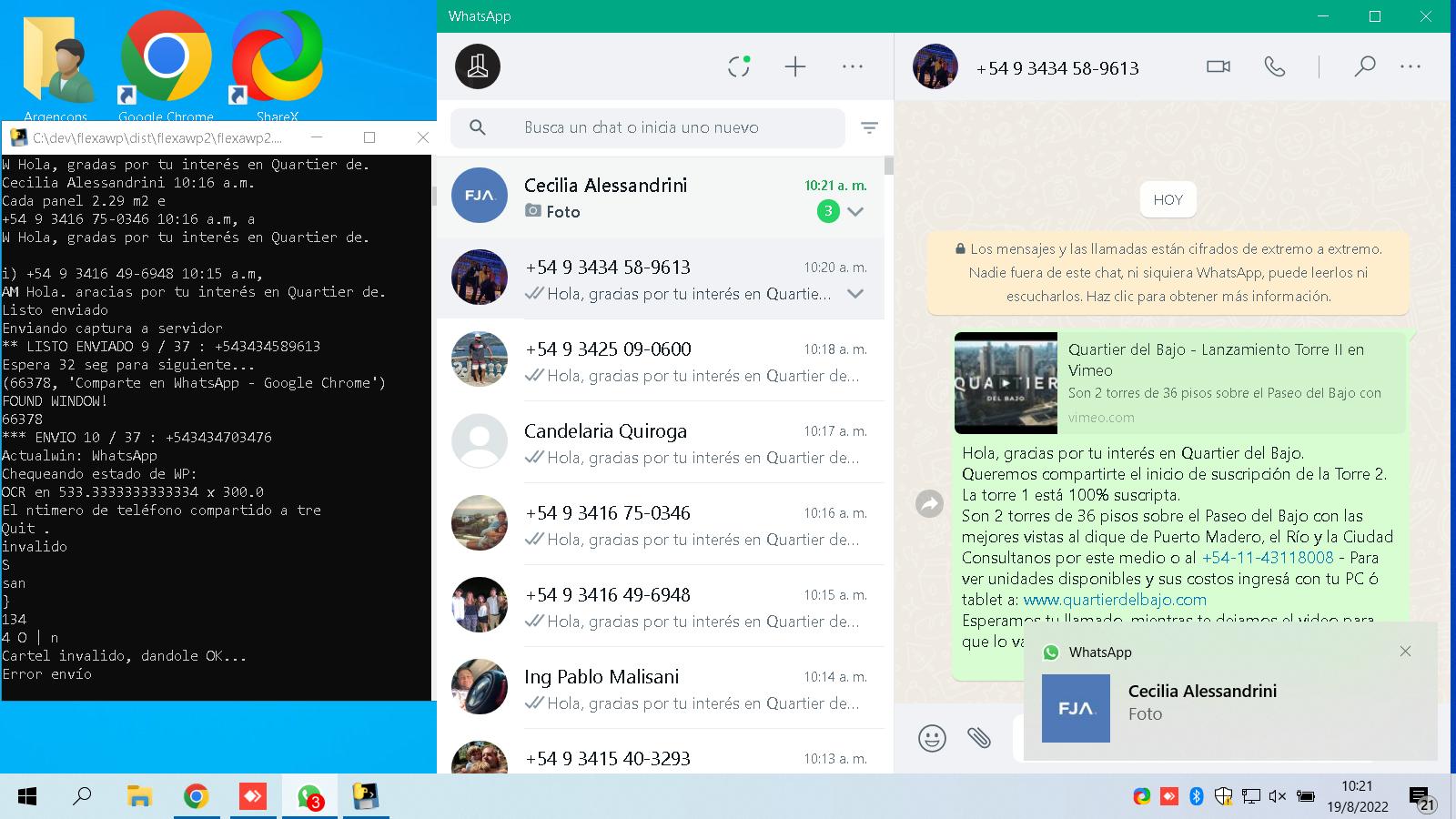Switch to WhatsApp taskbar icon with badge

309,797
